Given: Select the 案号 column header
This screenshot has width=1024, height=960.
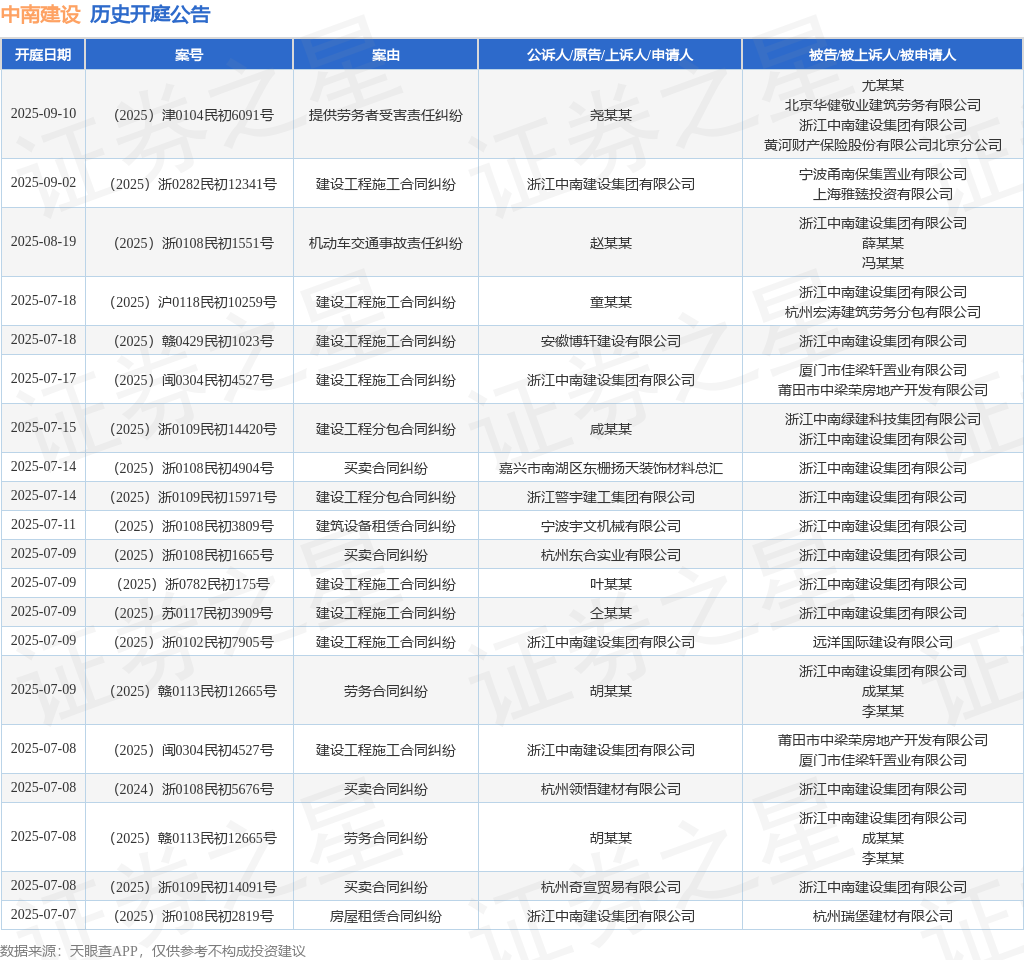Looking at the screenshot, I should coord(189,55).
